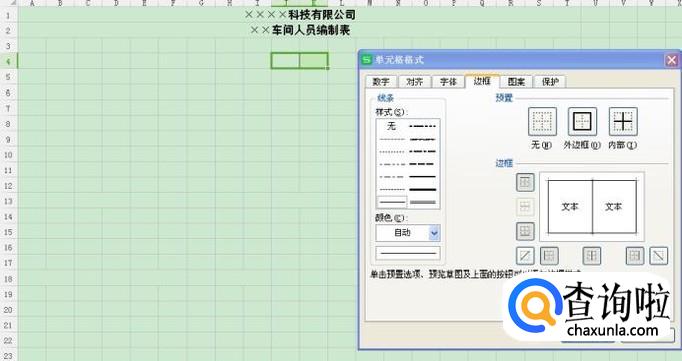
Task: Add the diagonal-up border line
Action: (525, 256)
